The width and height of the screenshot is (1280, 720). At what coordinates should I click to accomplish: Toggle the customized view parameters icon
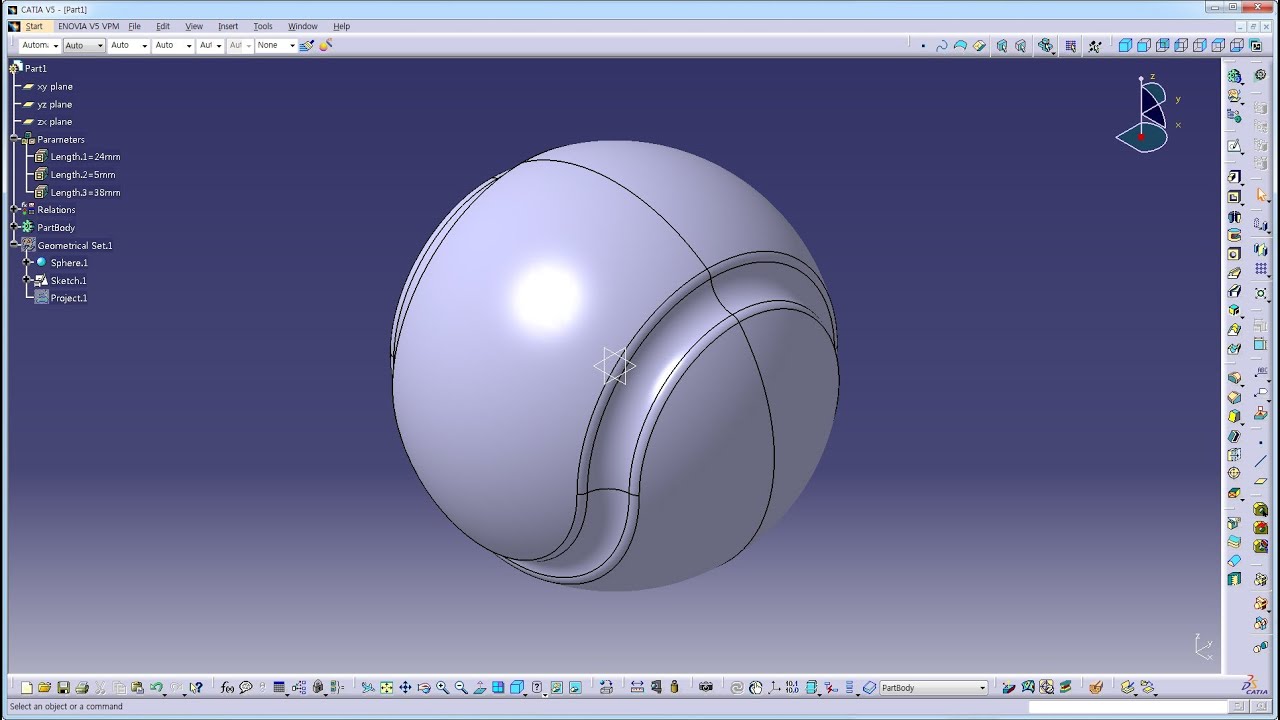[537, 688]
